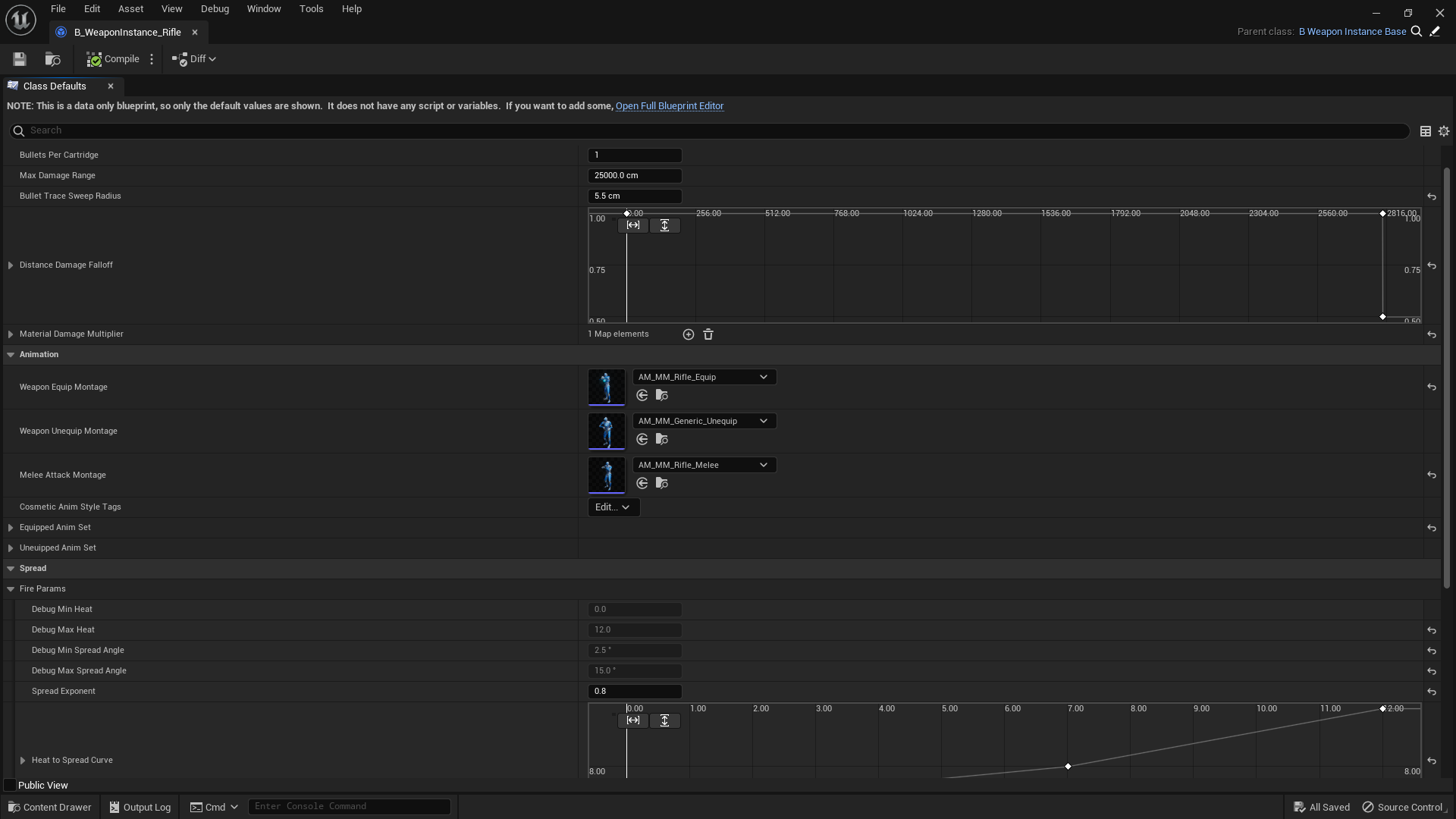Fit horizontal in Distance Damage Falloff curve
The width and height of the screenshot is (1456, 819).
(633, 225)
